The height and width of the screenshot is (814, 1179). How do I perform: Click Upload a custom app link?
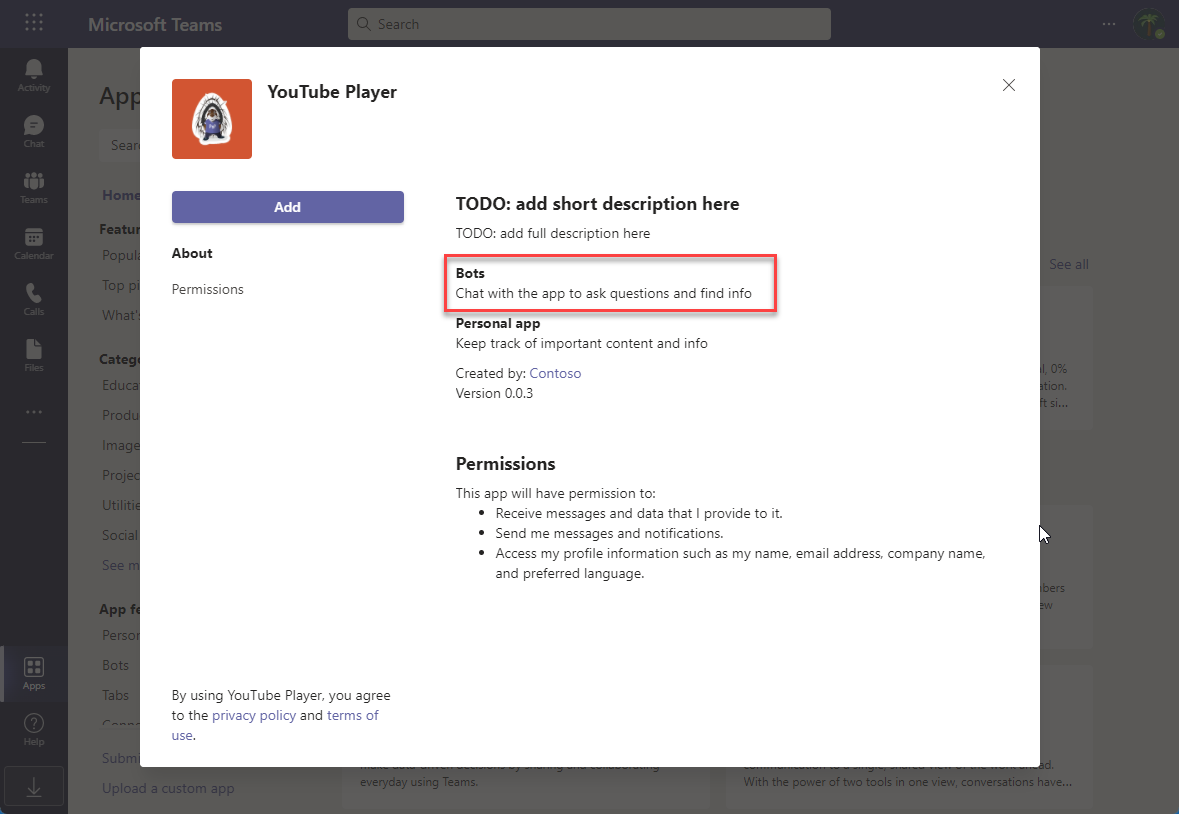168,788
